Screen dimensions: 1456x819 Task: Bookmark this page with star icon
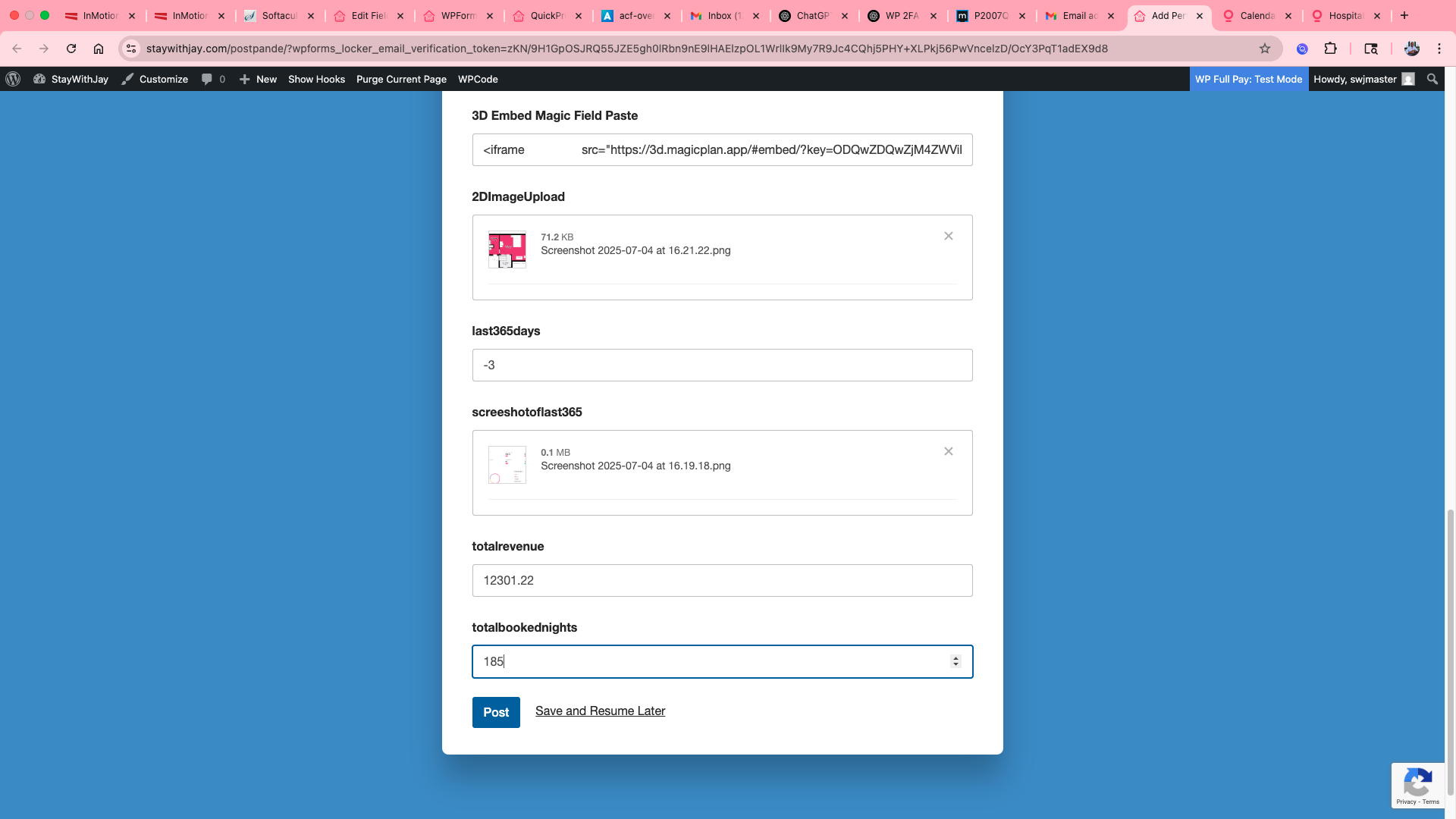[x=1265, y=49]
